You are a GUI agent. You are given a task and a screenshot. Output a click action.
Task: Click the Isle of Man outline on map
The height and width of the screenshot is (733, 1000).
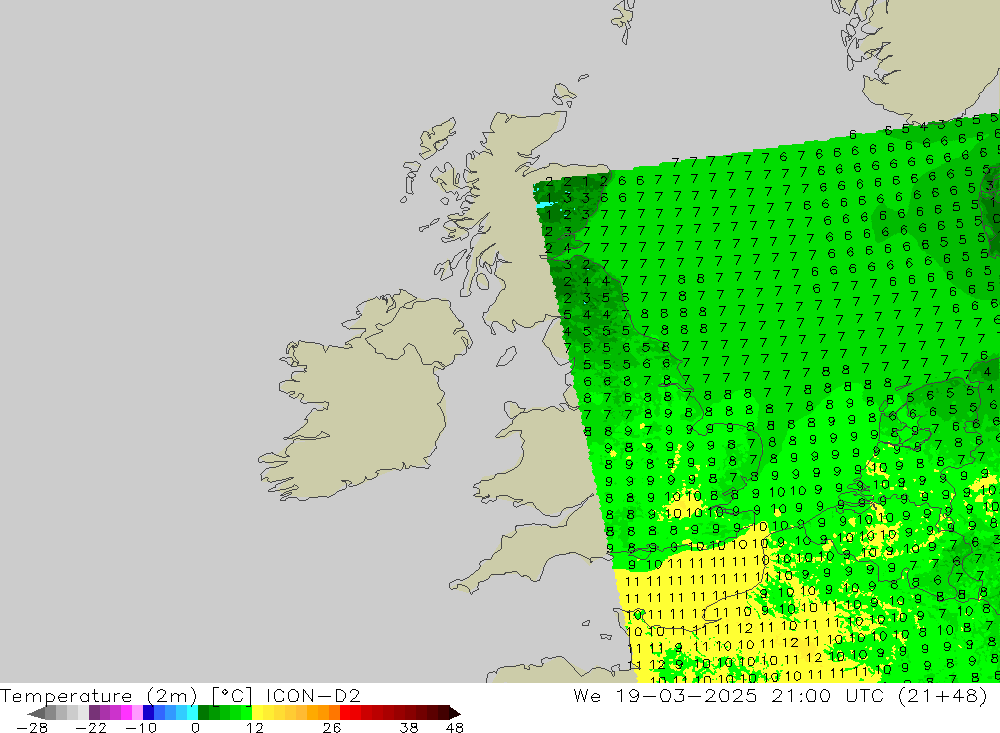point(506,357)
